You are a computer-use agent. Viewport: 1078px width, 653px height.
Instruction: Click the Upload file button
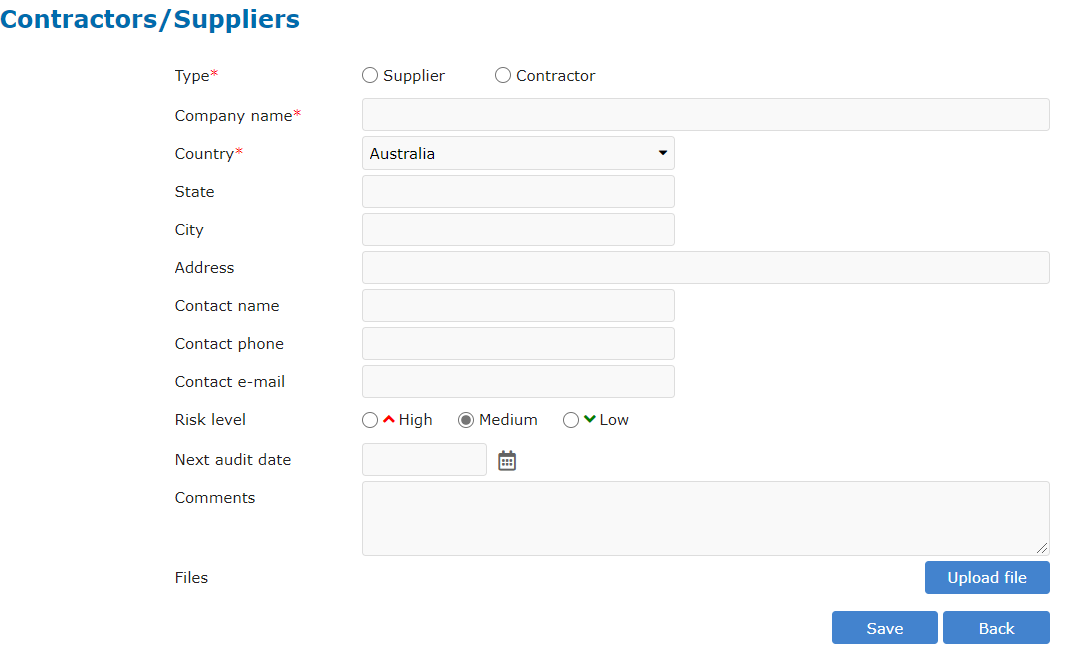click(986, 577)
